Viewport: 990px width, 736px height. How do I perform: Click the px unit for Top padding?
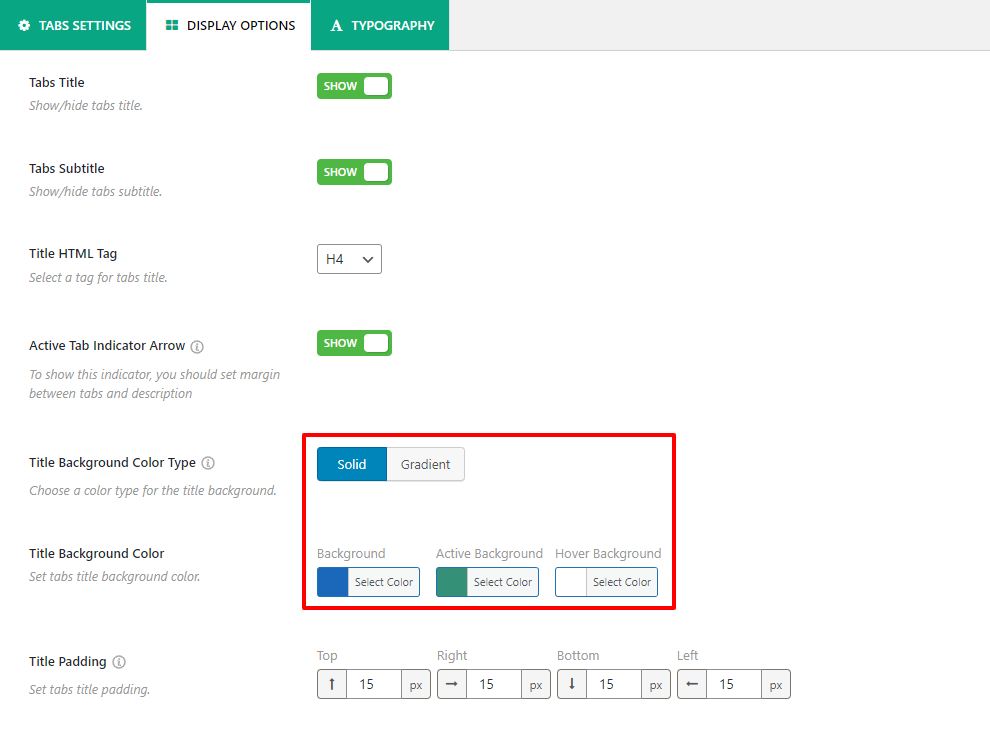(416, 685)
